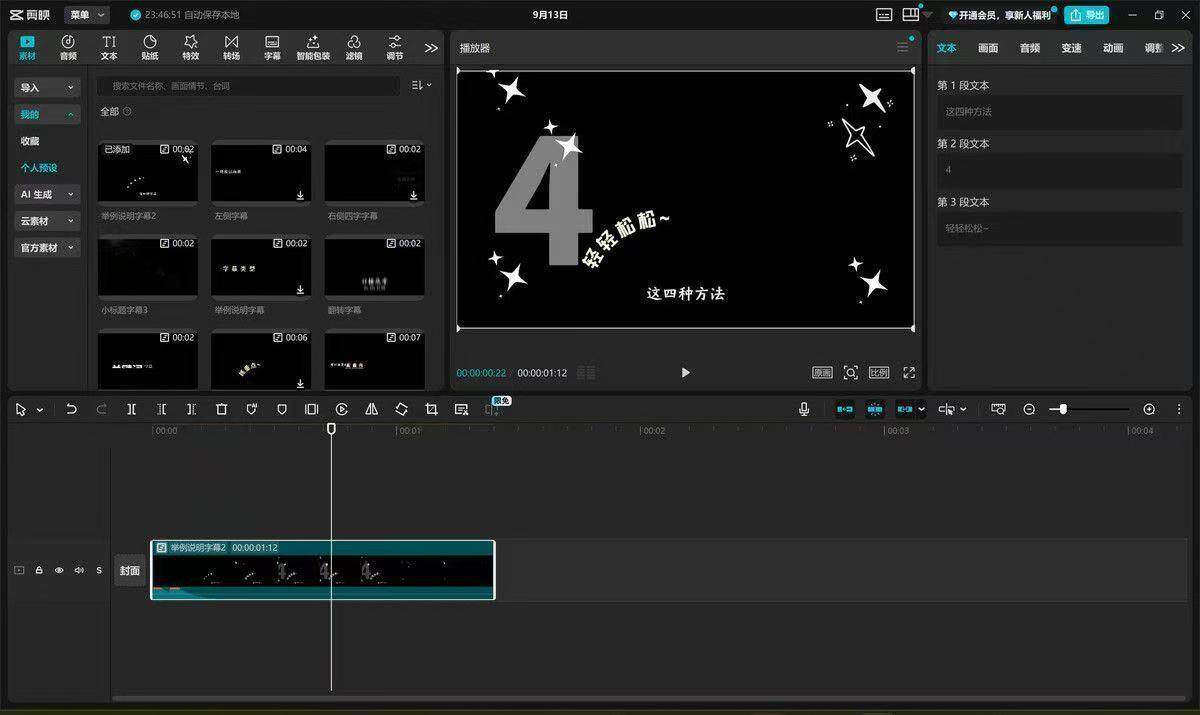Toggle the track lock icon
The width and height of the screenshot is (1200, 715).
click(39, 570)
